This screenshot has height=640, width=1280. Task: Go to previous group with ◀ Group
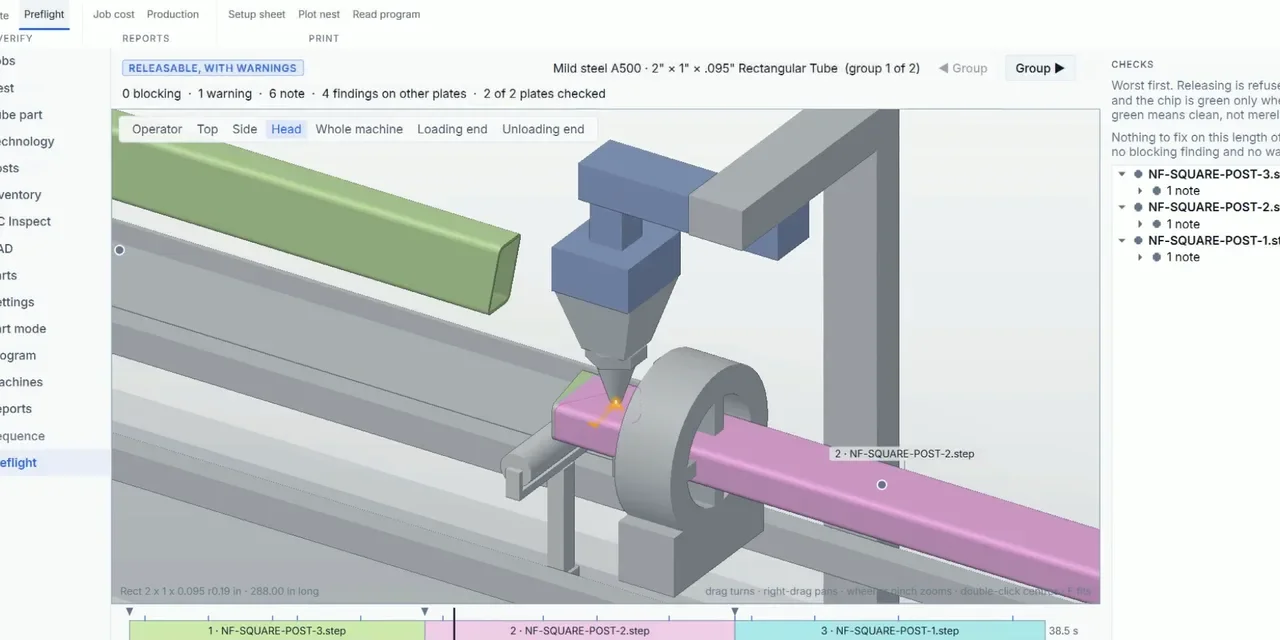tap(963, 68)
